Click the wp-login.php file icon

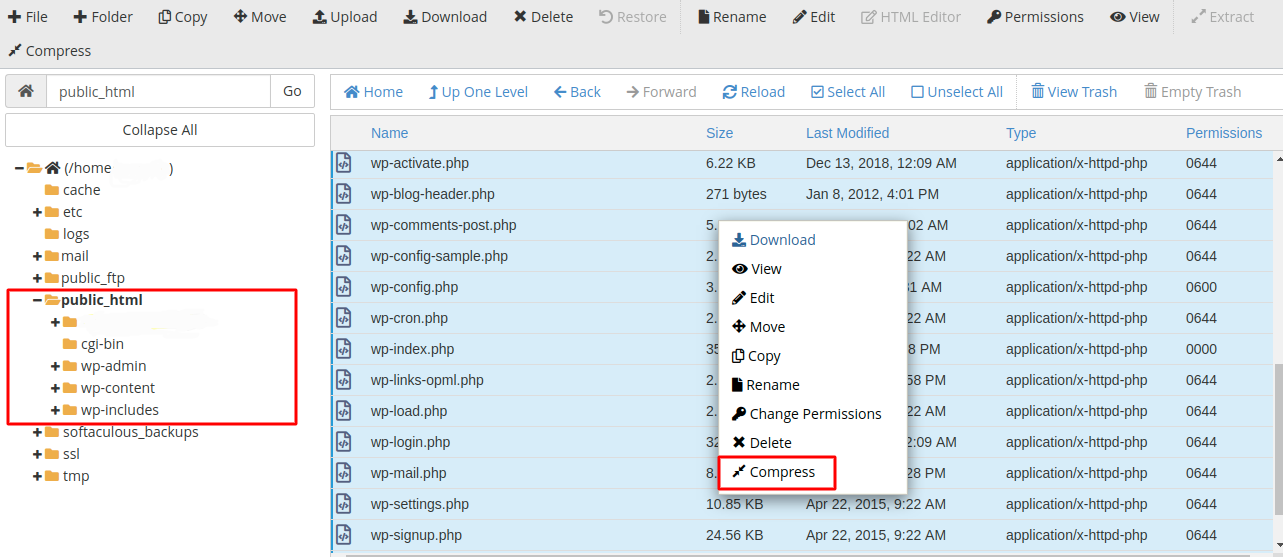[x=344, y=442]
